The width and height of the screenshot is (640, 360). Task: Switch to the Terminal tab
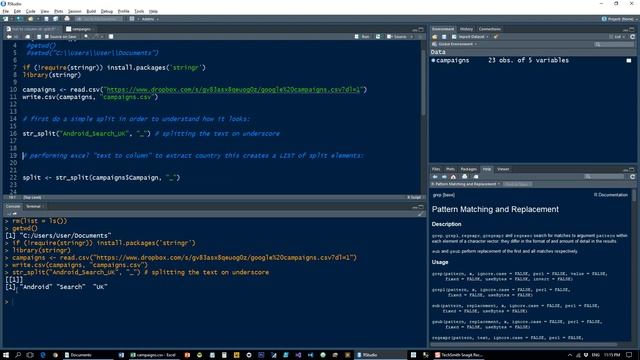tap(33, 207)
